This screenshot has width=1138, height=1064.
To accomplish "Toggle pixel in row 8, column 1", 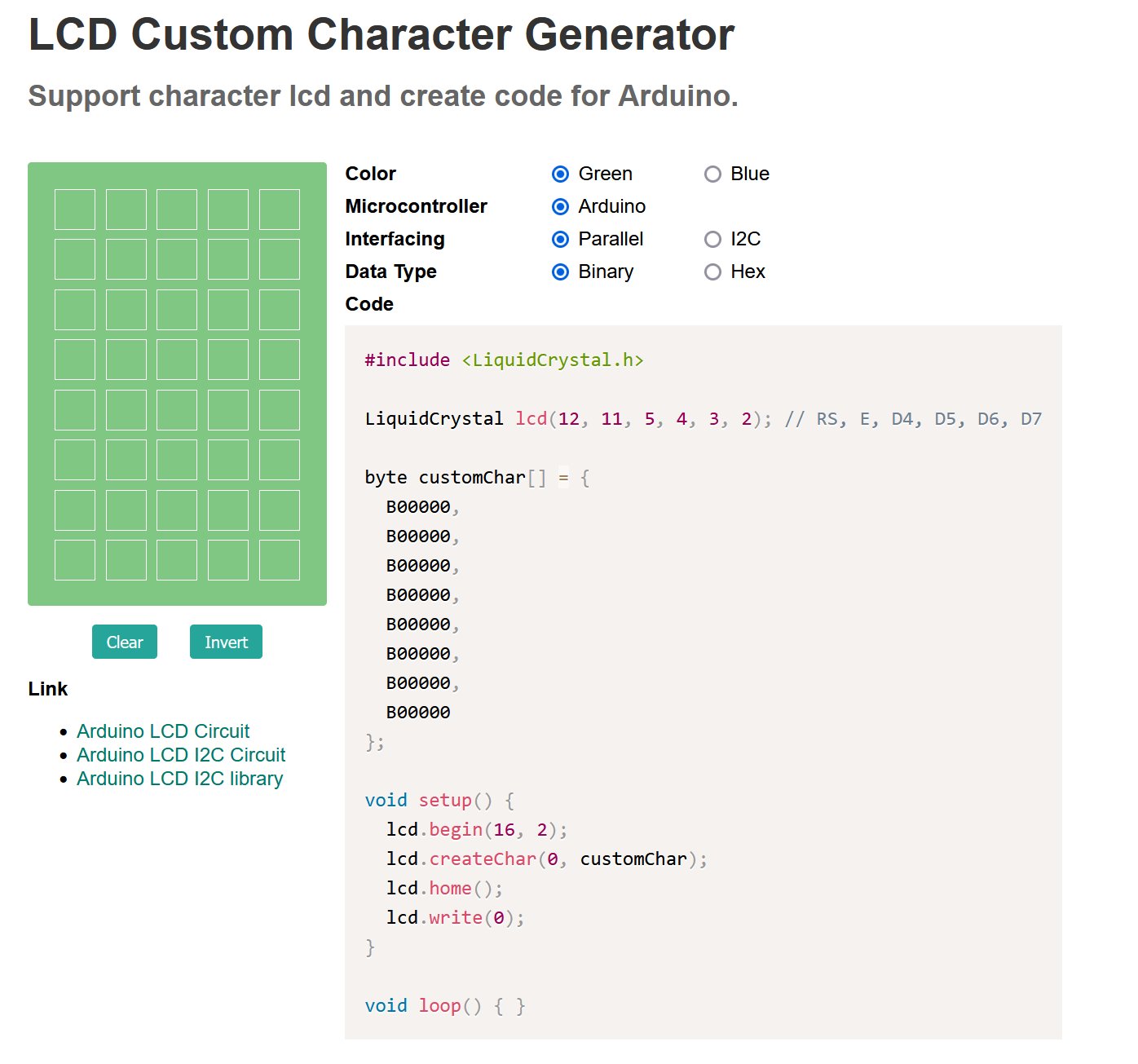I will coord(75,560).
